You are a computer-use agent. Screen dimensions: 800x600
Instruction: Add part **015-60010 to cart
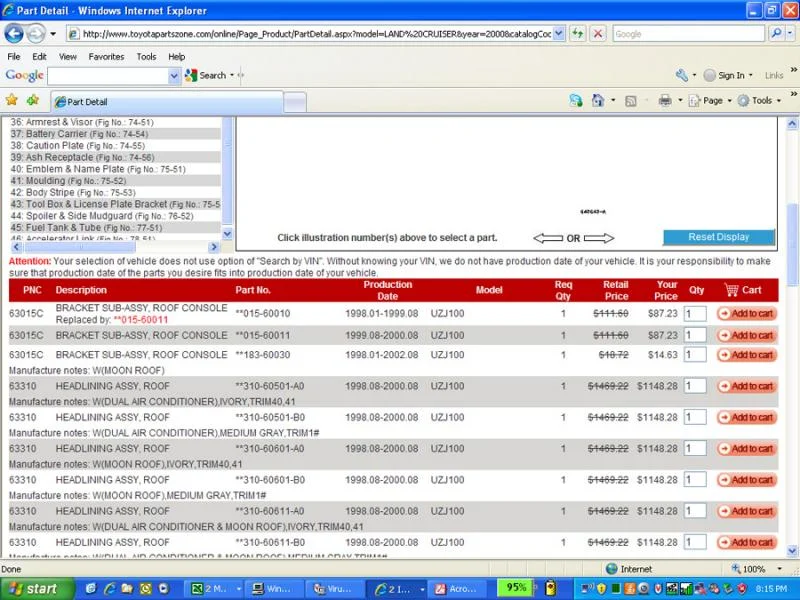[746, 313]
